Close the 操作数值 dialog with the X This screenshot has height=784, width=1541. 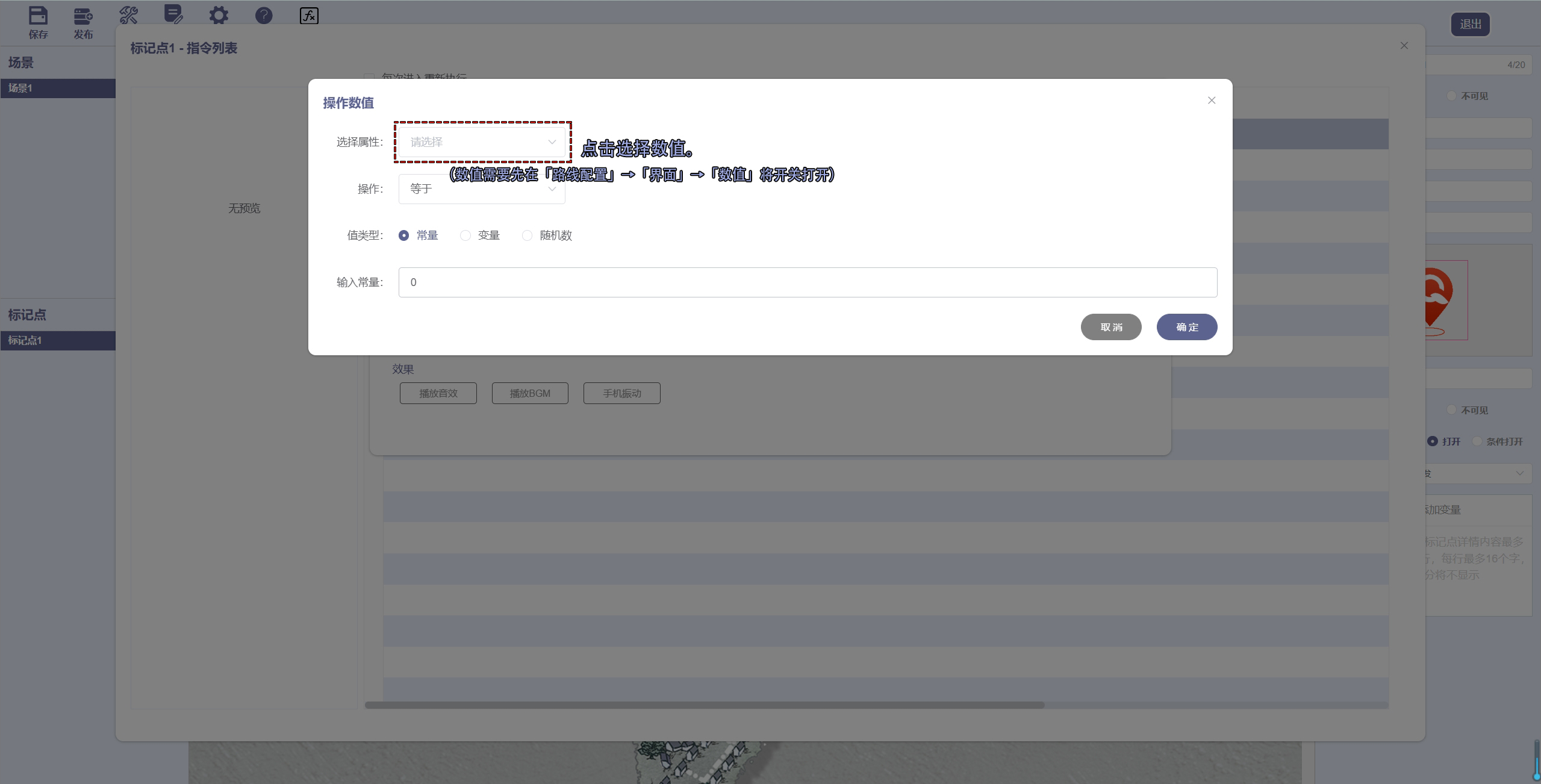1212,101
